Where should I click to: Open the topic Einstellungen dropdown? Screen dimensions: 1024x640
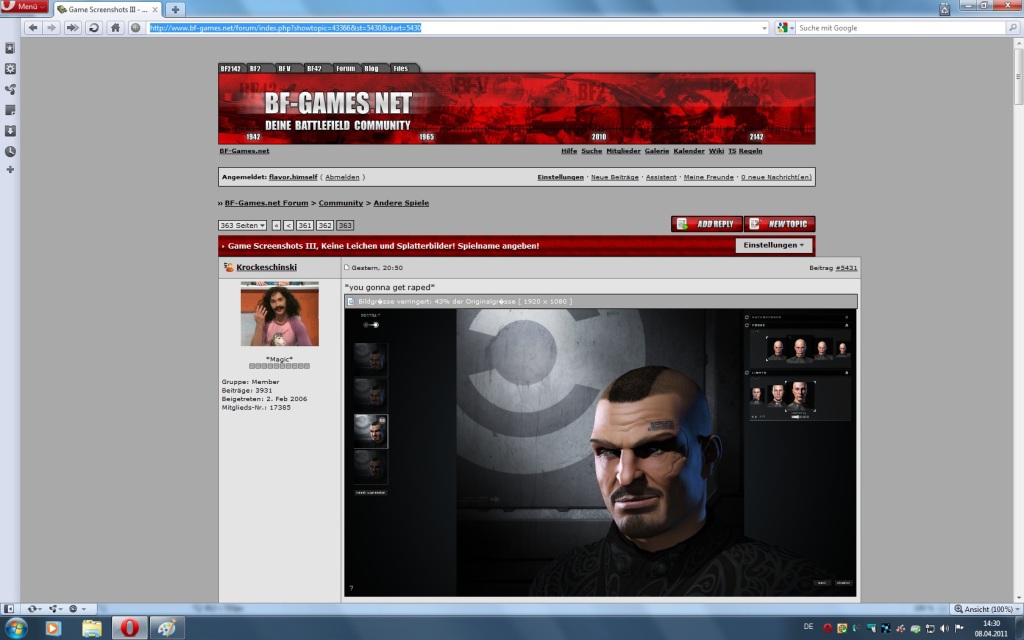click(x=774, y=246)
